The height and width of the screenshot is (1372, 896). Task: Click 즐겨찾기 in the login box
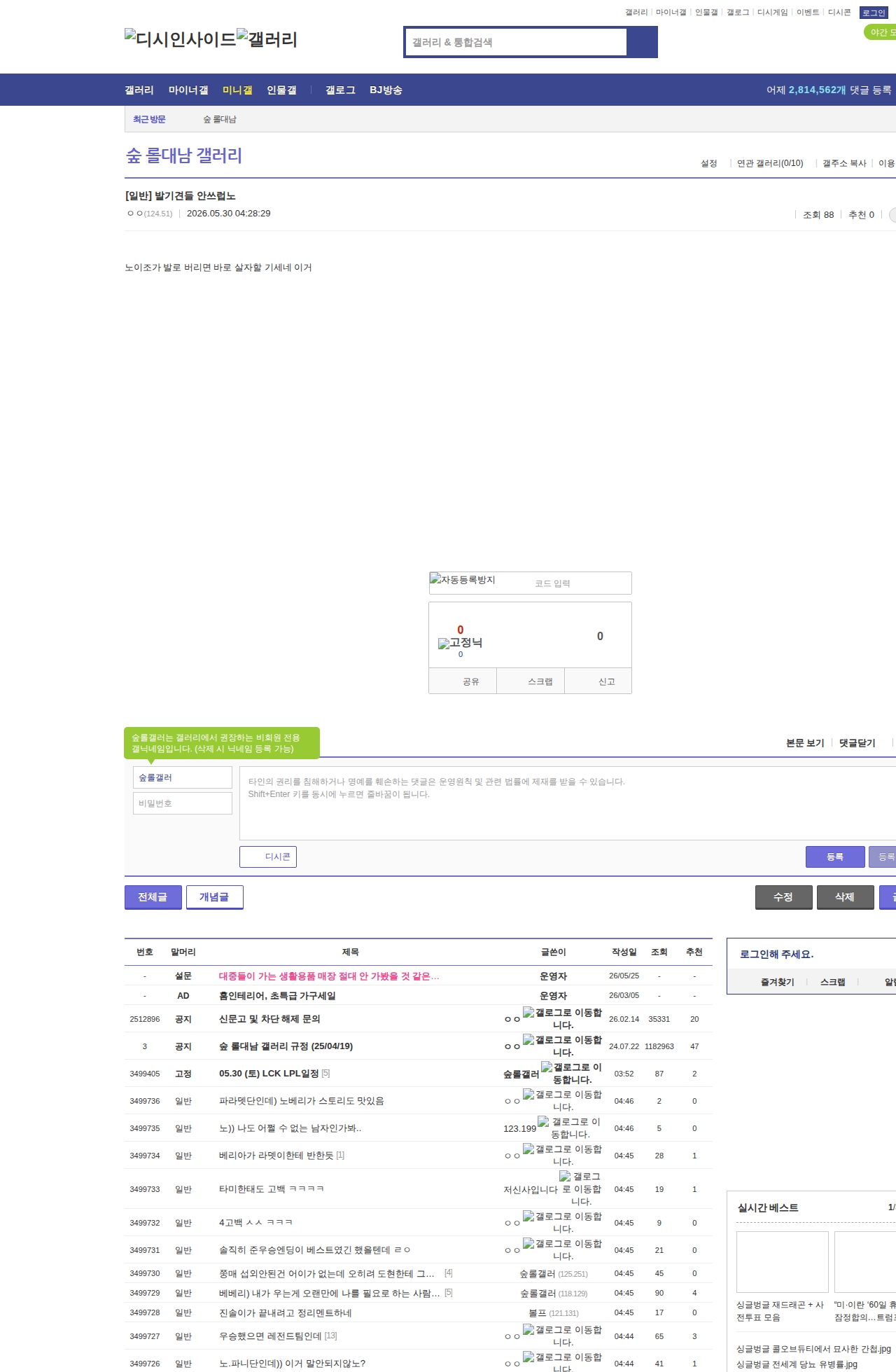tap(778, 982)
